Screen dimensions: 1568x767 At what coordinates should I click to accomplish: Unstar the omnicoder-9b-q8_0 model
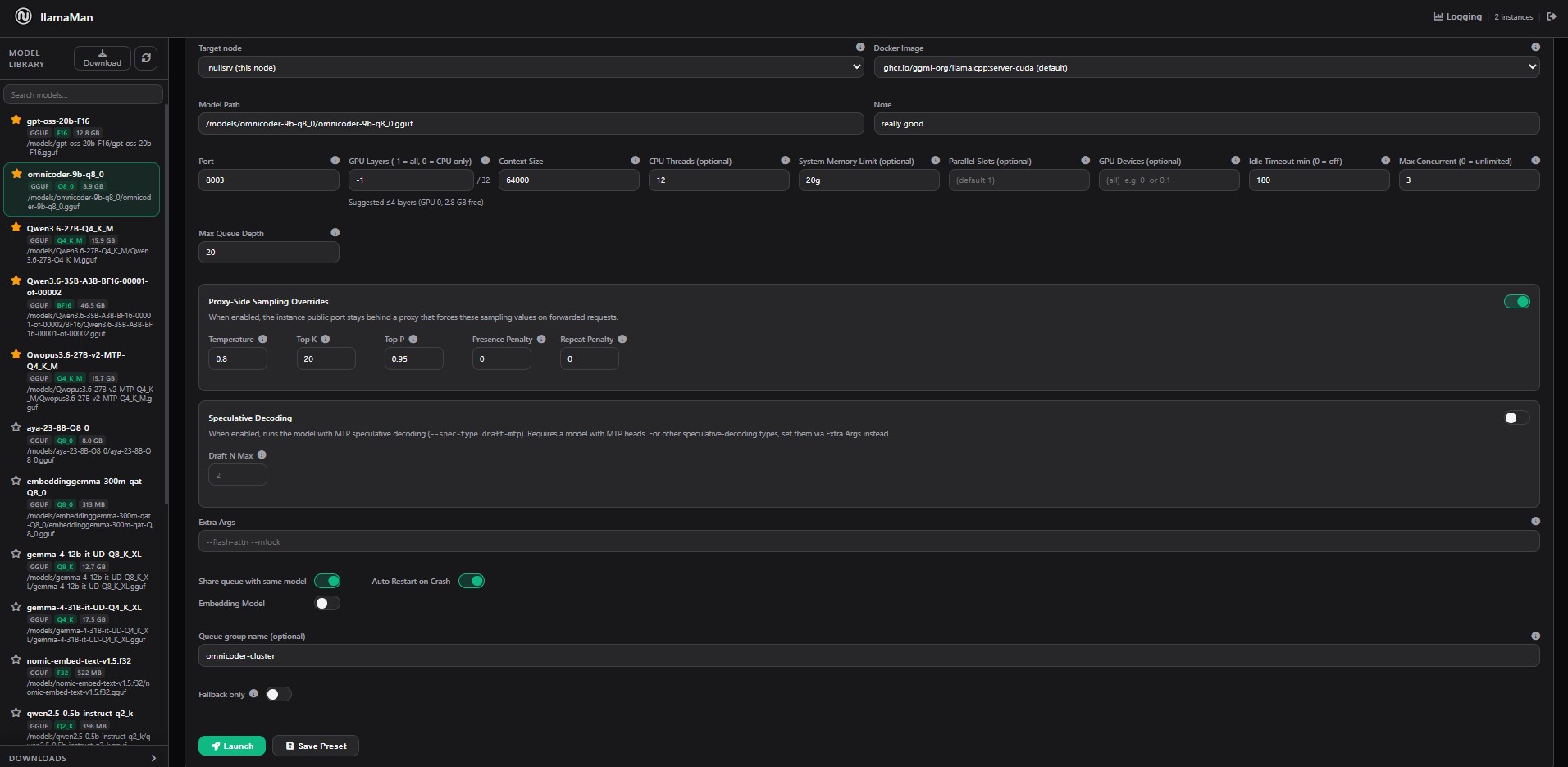16,174
